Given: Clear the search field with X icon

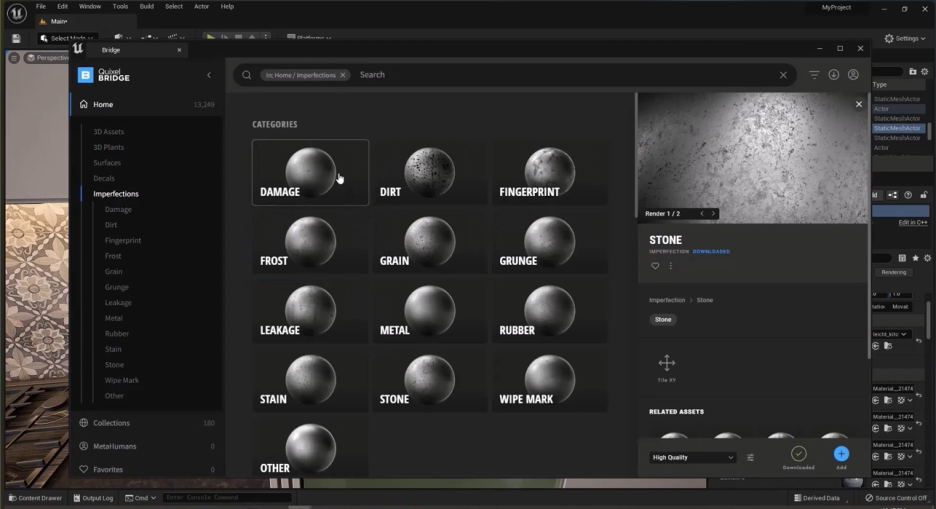Looking at the screenshot, I should [783, 75].
